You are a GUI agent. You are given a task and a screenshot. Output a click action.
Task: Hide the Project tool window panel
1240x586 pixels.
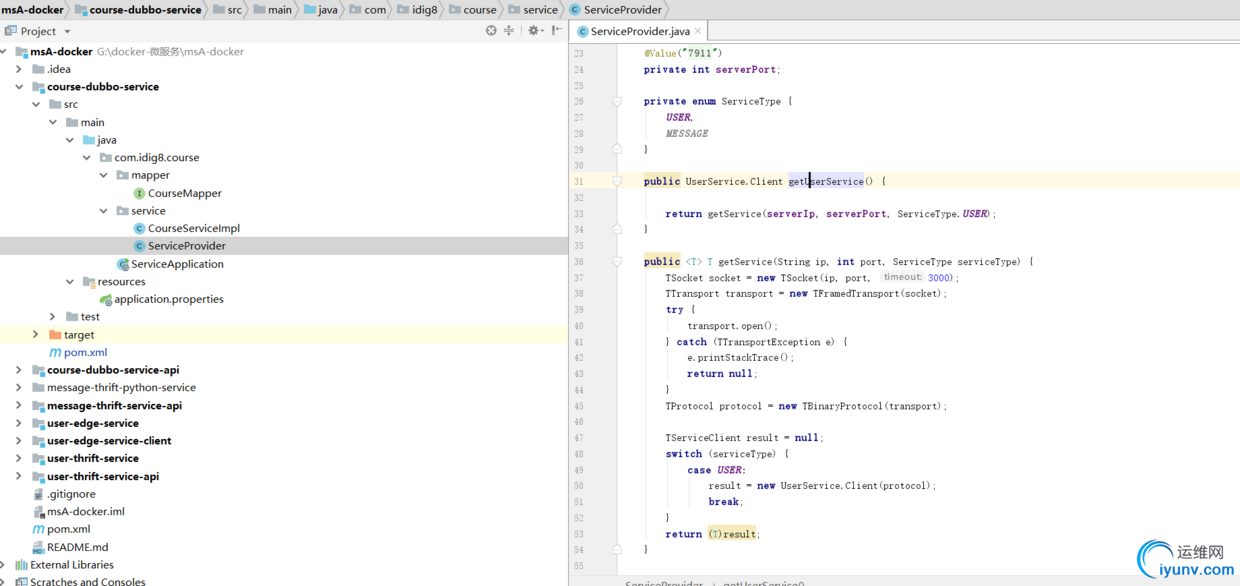pos(556,31)
